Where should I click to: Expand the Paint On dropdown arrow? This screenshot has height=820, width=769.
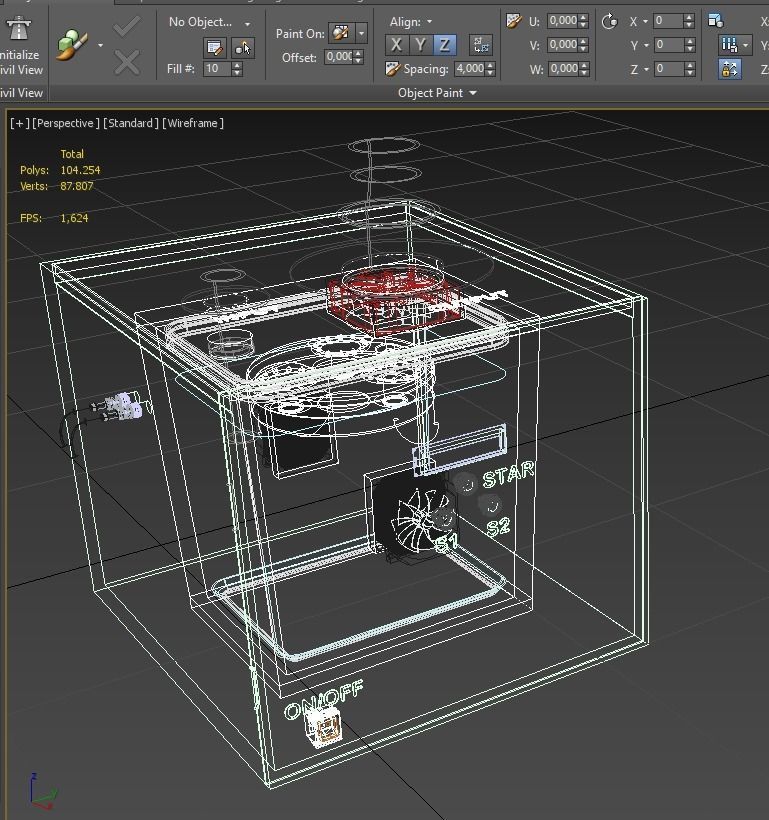coord(361,33)
